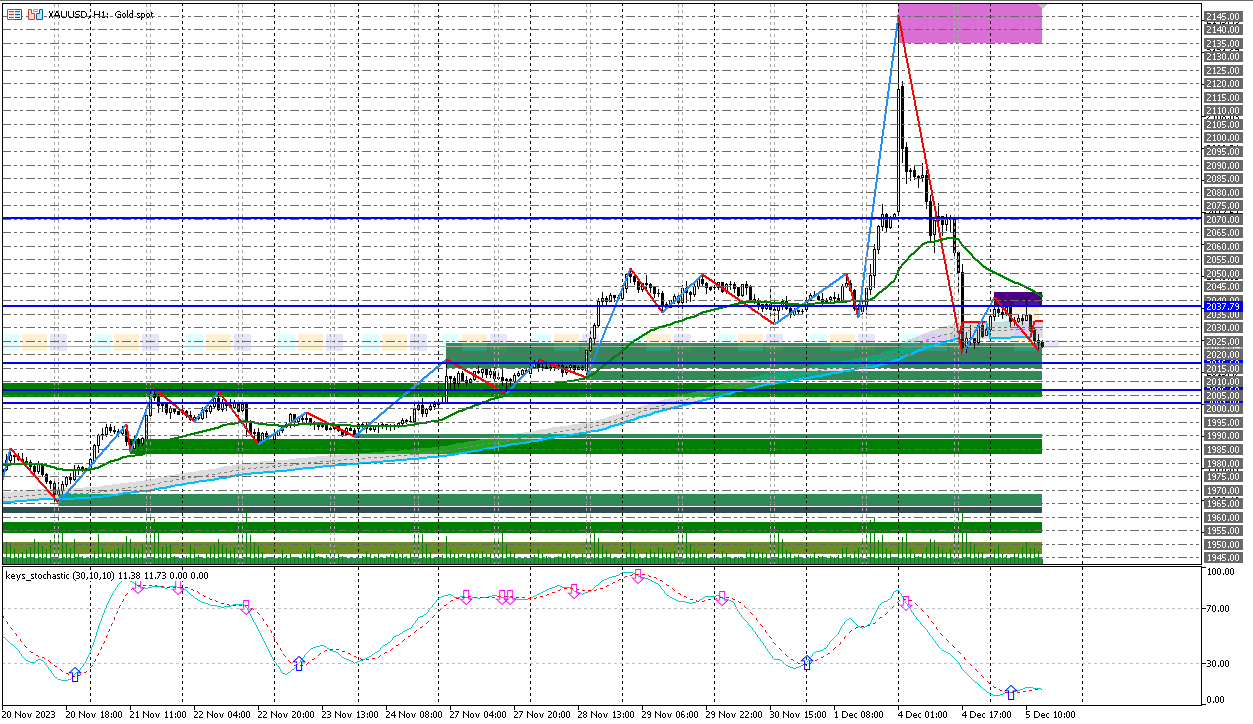Click the 20 Nov 18:00 time label
Image resolution: width=1253 pixels, height=724 pixels.
(95, 716)
